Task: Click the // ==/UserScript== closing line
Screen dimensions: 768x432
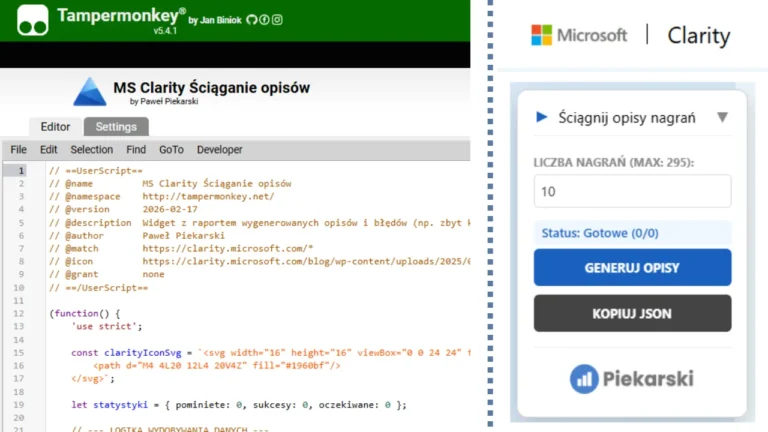Action: 98,288
